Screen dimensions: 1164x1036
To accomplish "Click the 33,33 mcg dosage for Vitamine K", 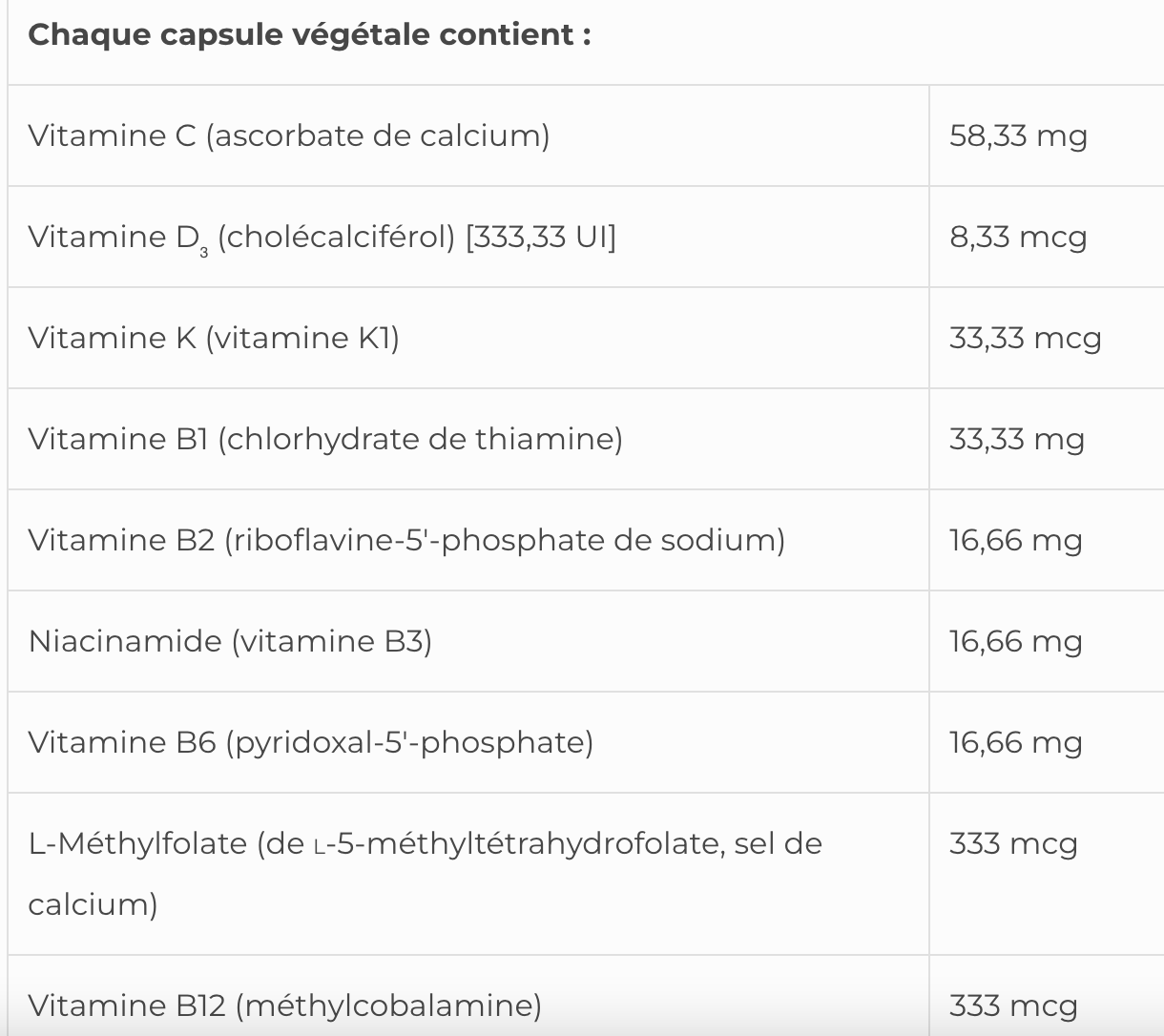I will click(1025, 338).
